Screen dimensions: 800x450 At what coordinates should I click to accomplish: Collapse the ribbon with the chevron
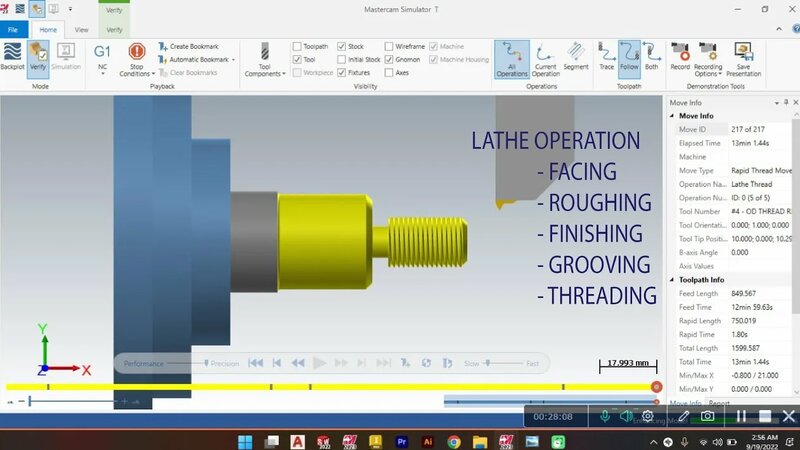(779, 29)
